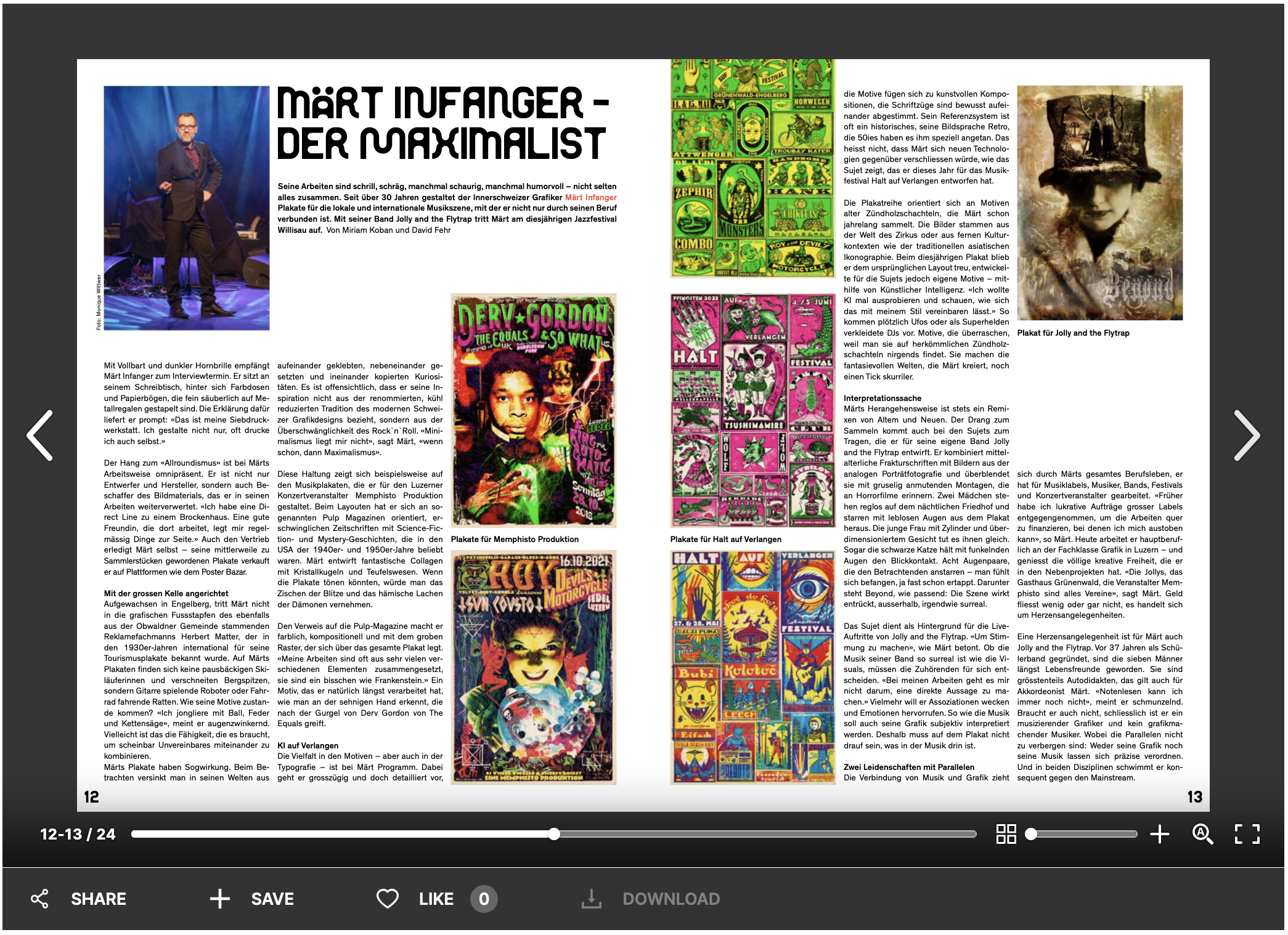Click the SAVE label
This screenshot has height=935, width=1288.
[272, 899]
